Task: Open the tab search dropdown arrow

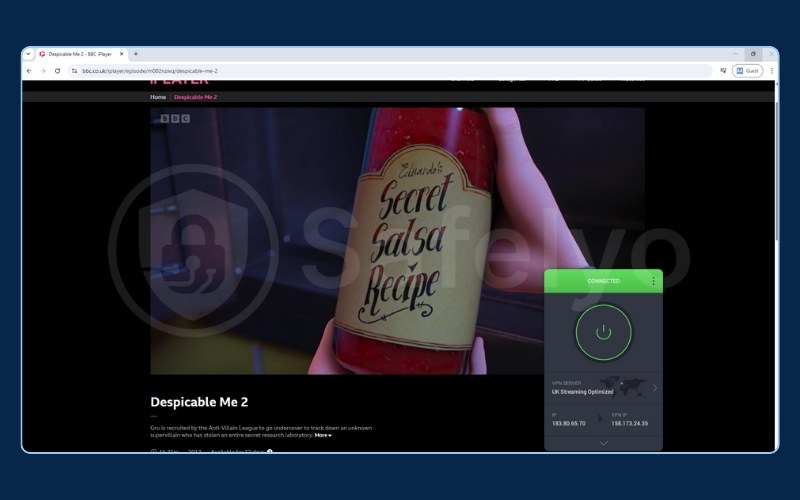Action: [28, 54]
